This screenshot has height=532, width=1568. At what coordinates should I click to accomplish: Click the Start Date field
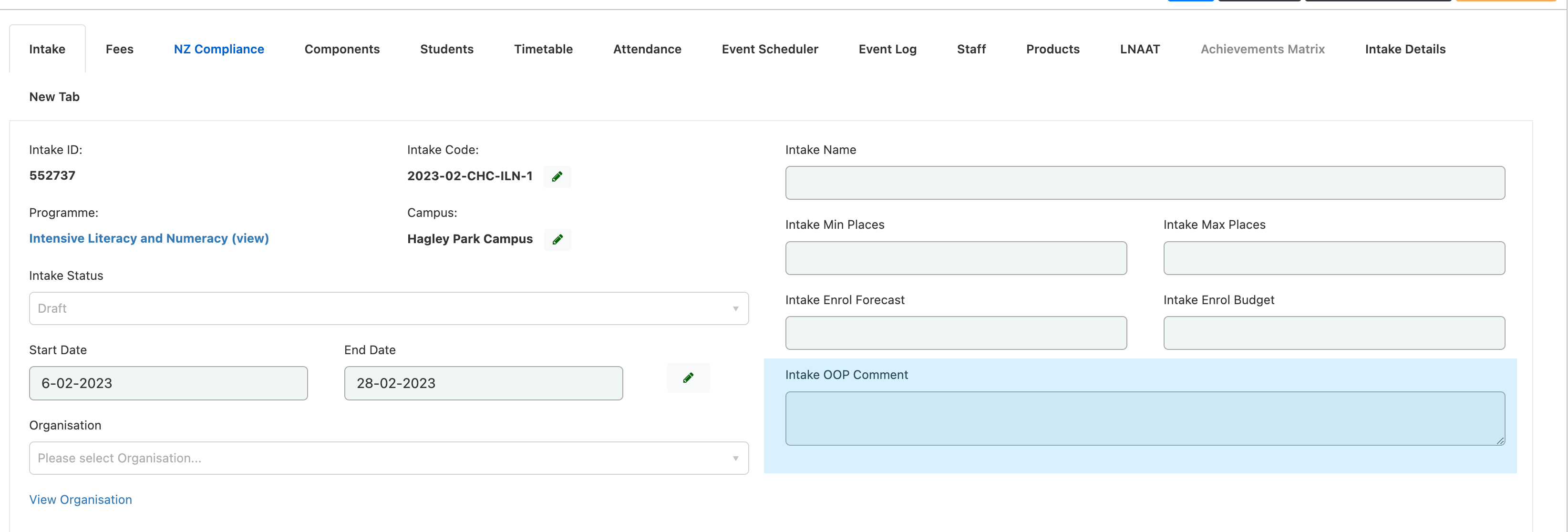click(x=169, y=383)
